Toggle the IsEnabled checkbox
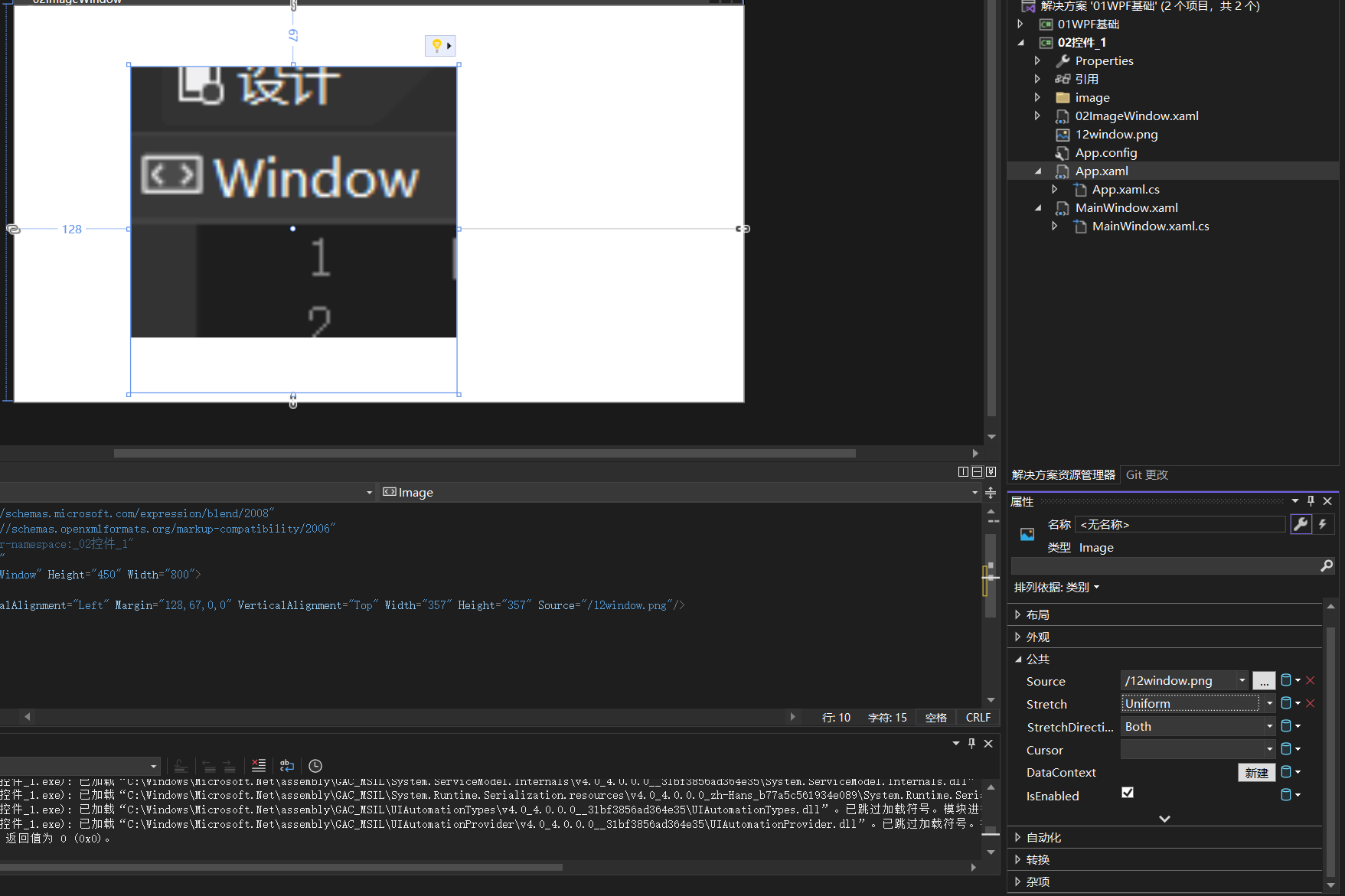The image size is (1345, 896). click(1127, 793)
